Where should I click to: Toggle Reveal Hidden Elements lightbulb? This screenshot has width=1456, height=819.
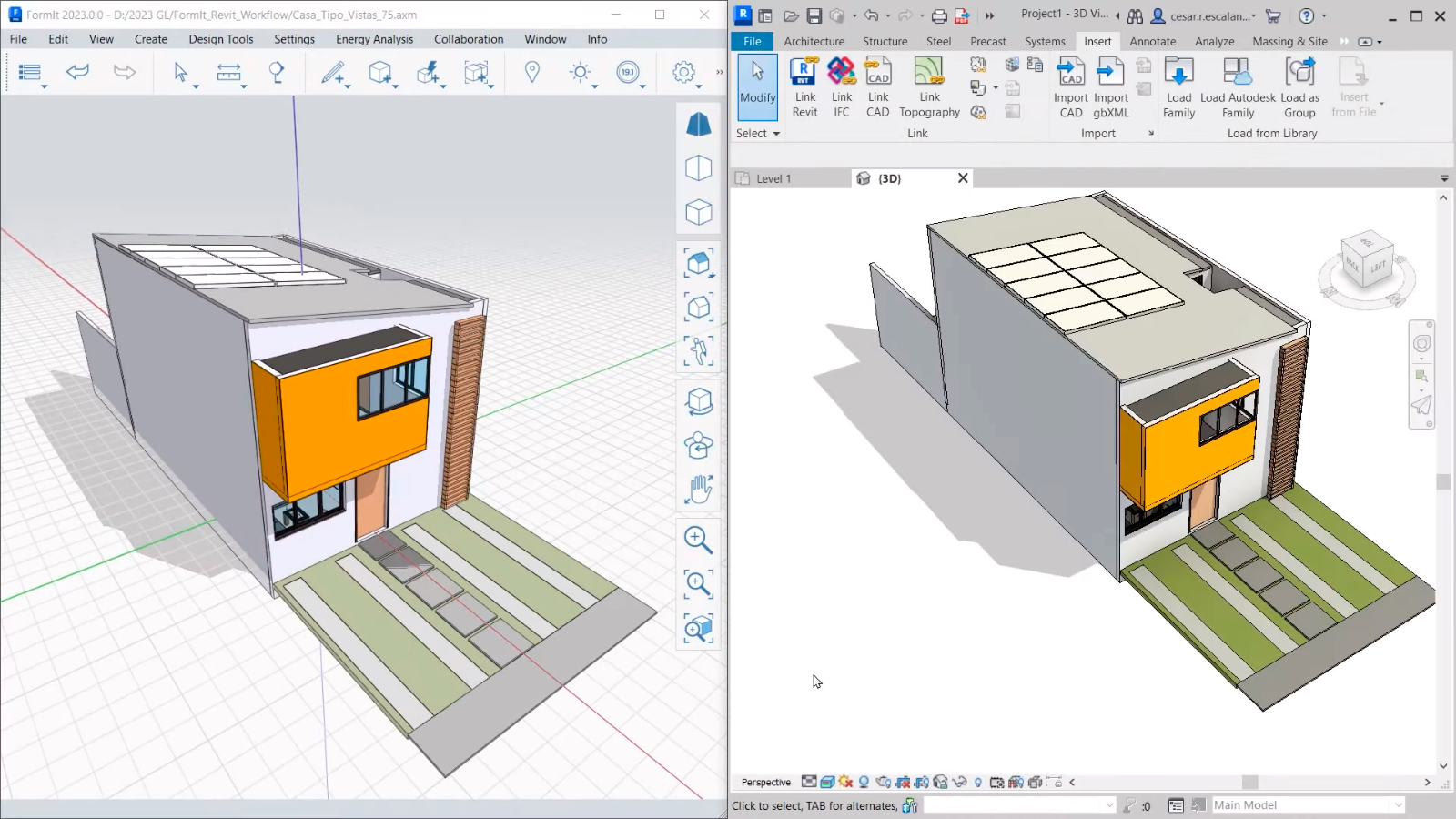(978, 782)
